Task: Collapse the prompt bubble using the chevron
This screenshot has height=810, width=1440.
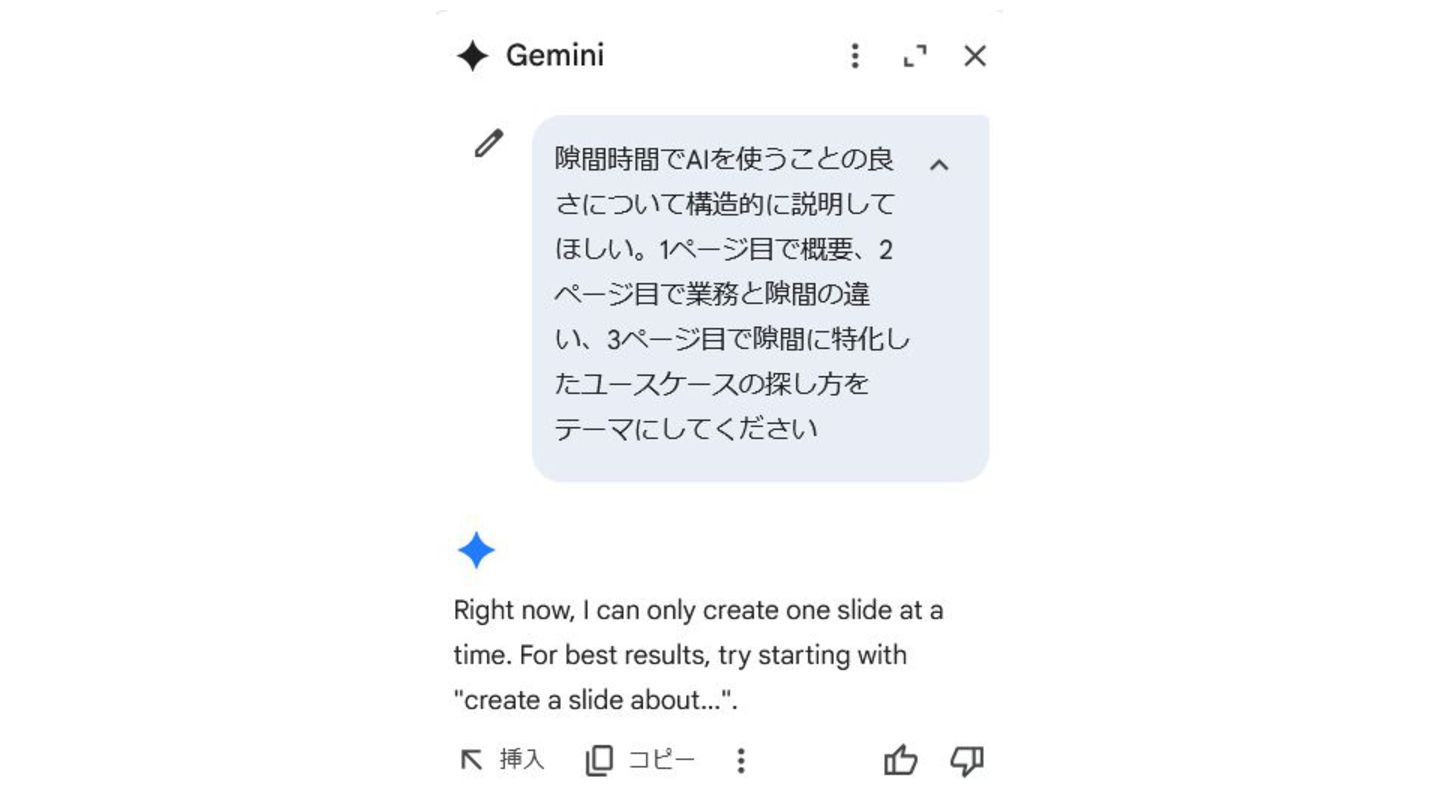Action: pos(938,165)
